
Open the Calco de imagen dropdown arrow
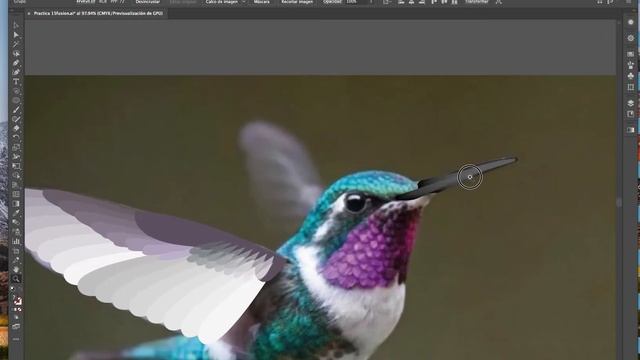pyautogui.click(x=244, y=2)
